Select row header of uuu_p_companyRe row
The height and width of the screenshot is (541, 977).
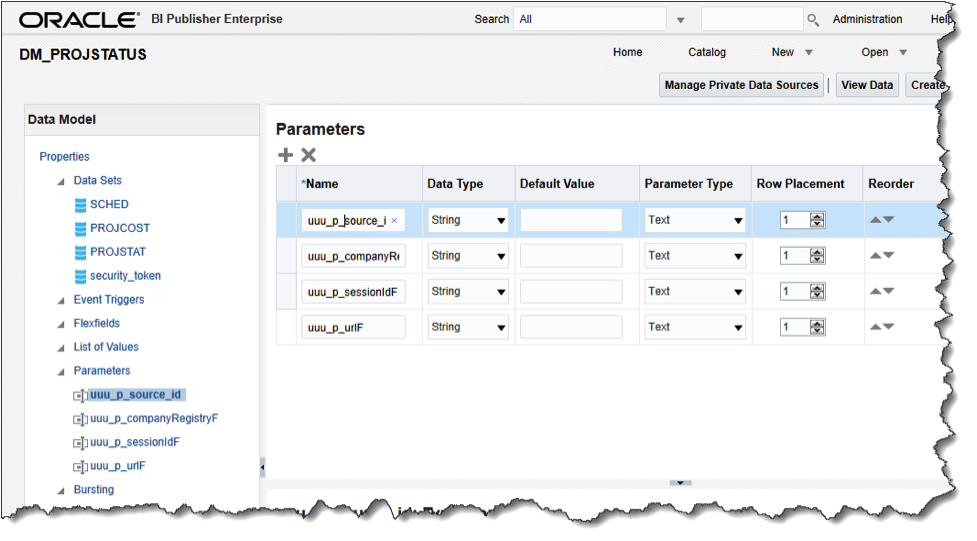pyautogui.click(x=286, y=256)
